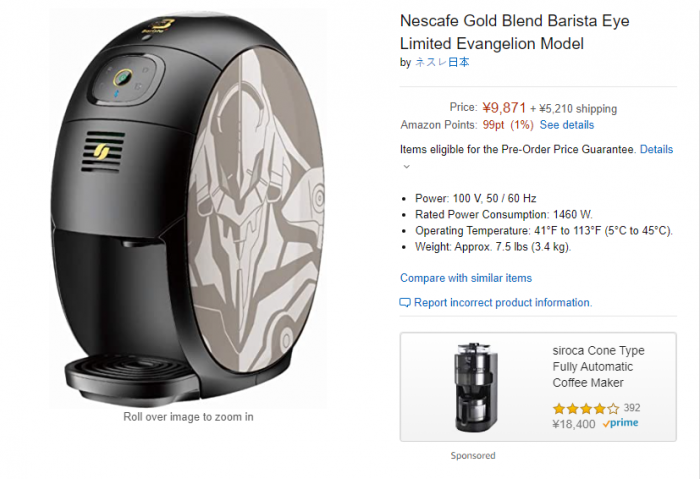
Task: Click Compare with similar items
Action: pos(466,278)
